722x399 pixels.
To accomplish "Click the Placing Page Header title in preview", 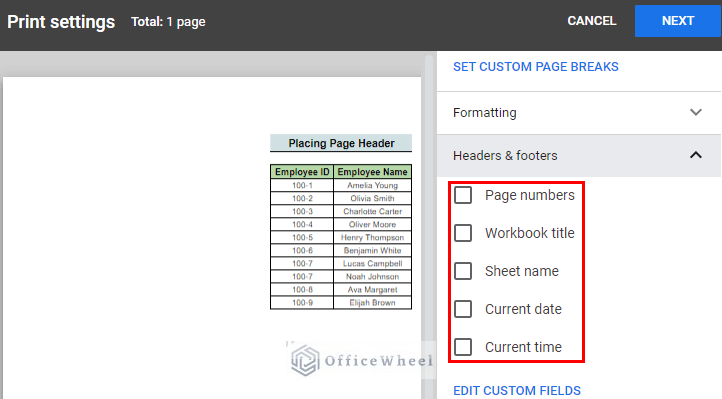I will [341, 143].
